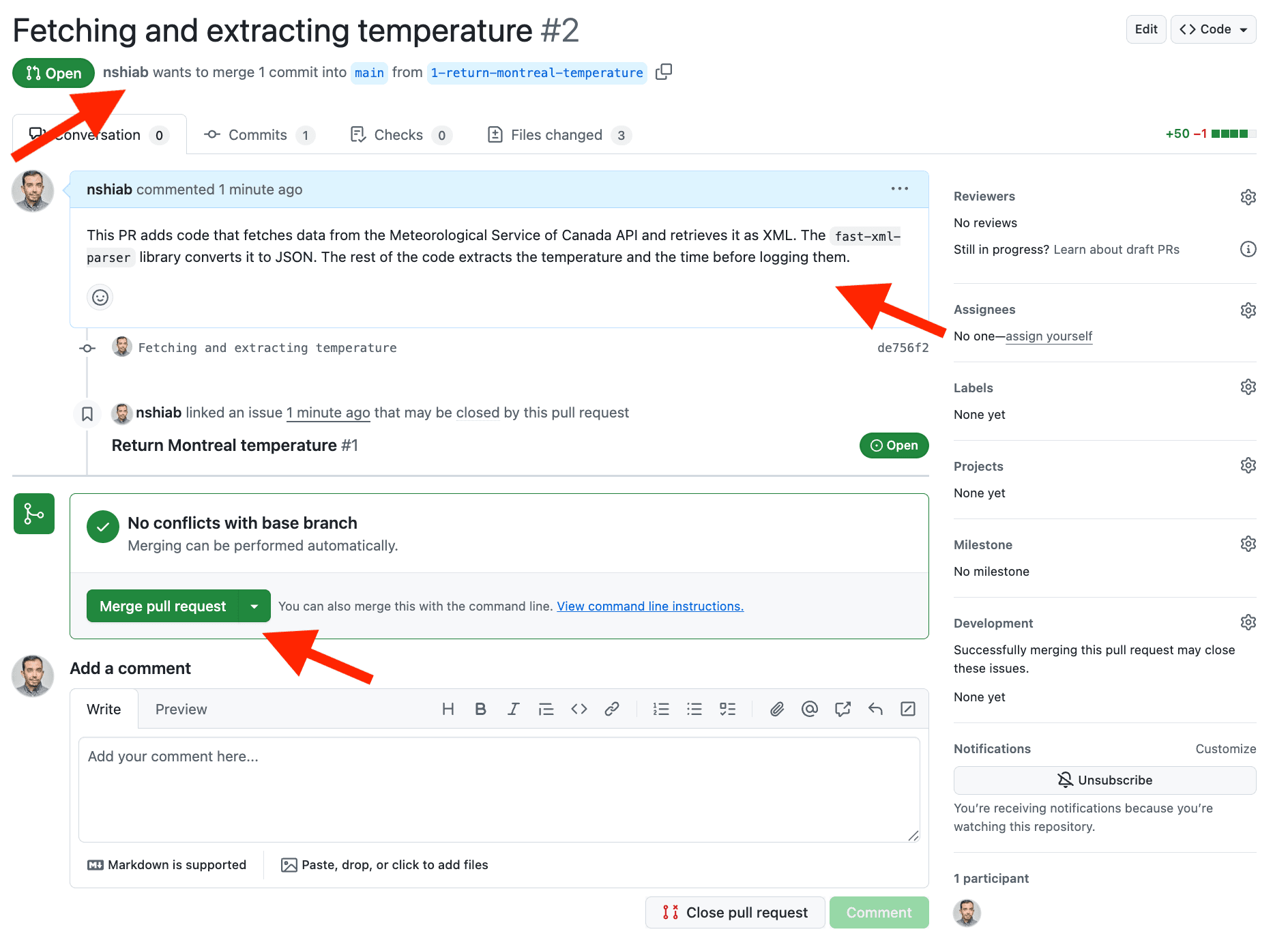The width and height of the screenshot is (1288, 936).
Task: Unsubscribe from pull request notifications
Action: point(1104,780)
